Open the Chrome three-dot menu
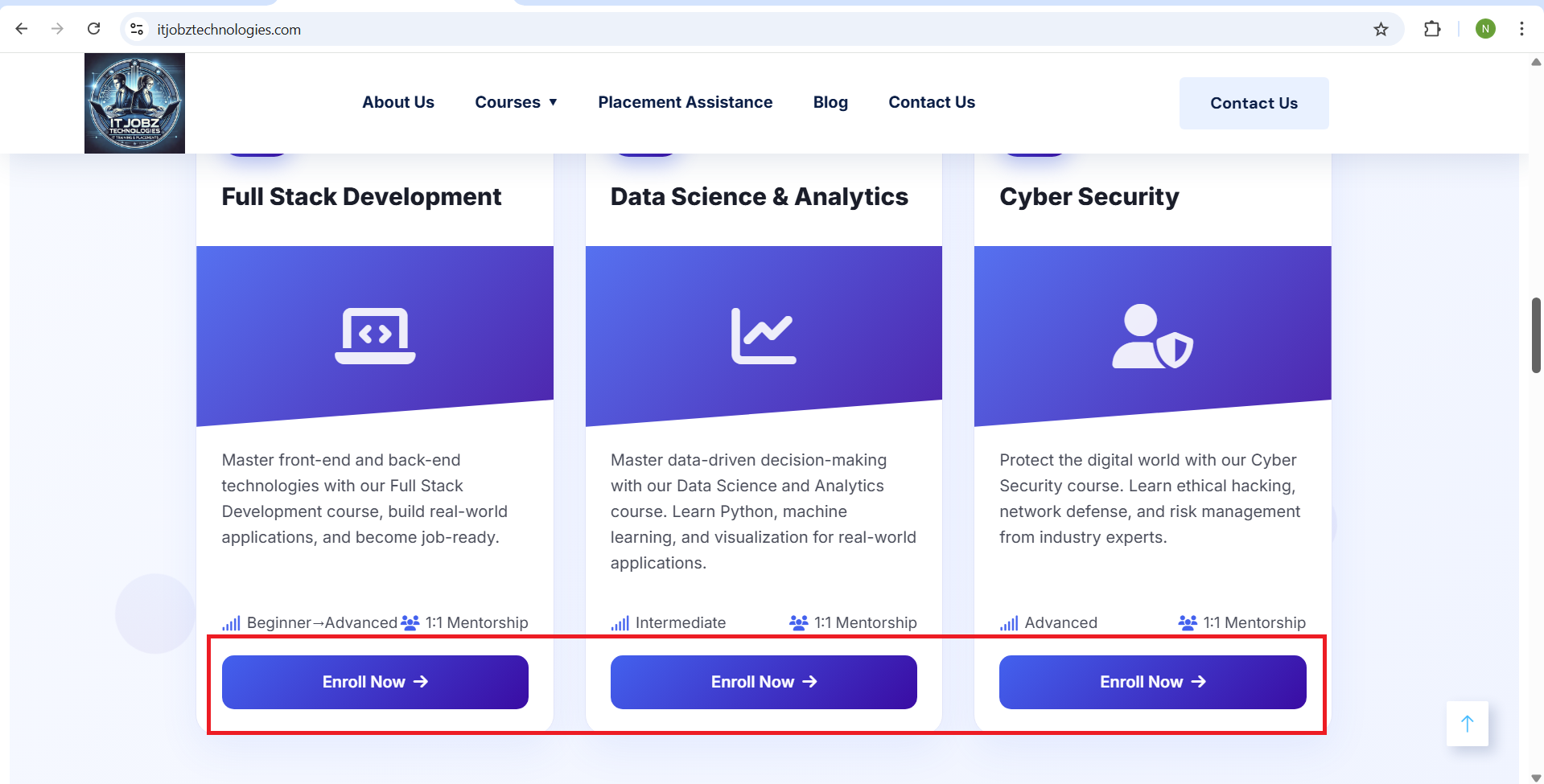Image resolution: width=1544 pixels, height=784 pixels. click(1521, 30)
